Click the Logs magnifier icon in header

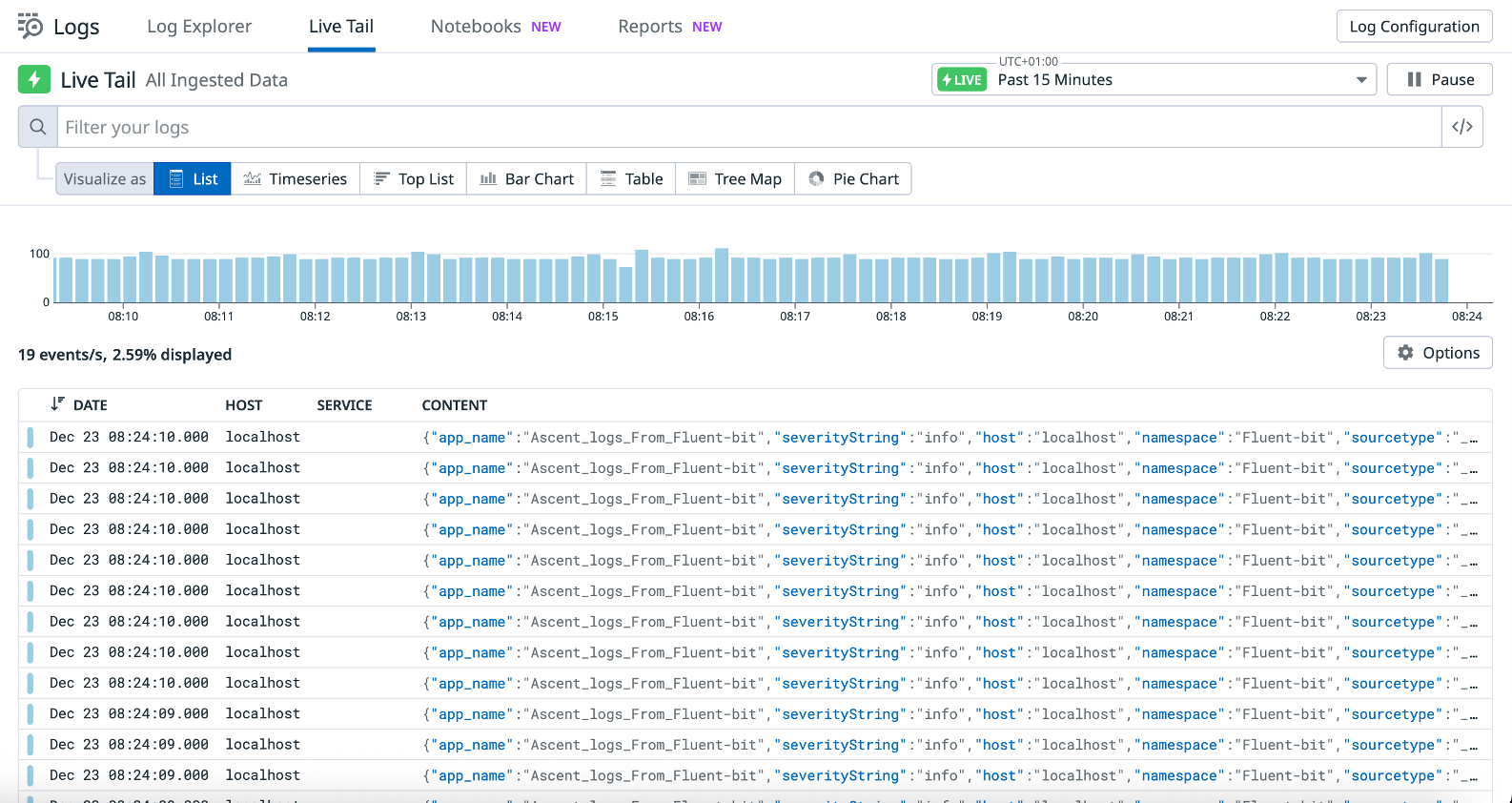(31, 27)
